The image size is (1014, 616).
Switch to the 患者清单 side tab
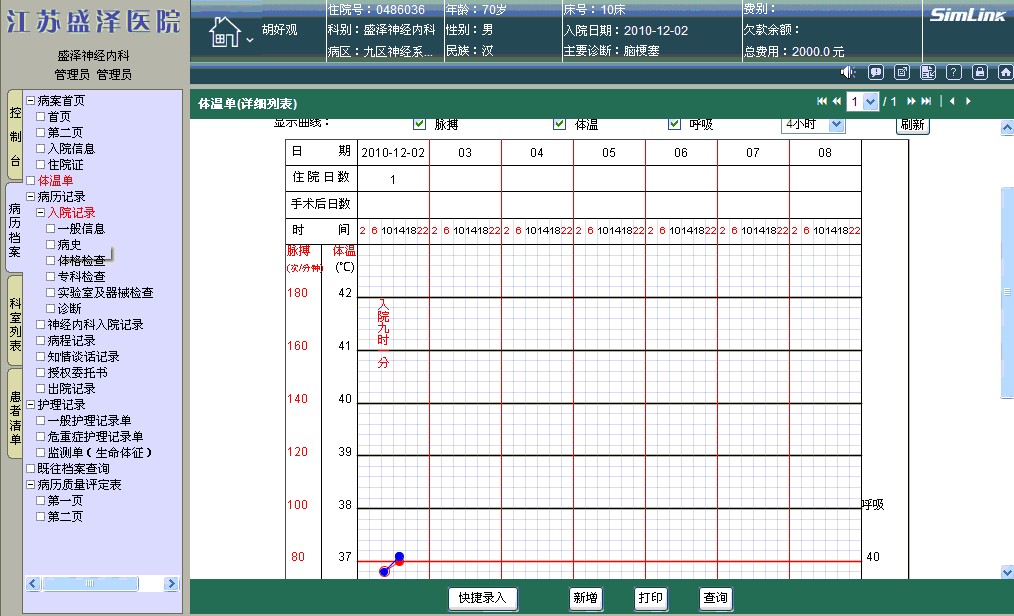(14, 410)
